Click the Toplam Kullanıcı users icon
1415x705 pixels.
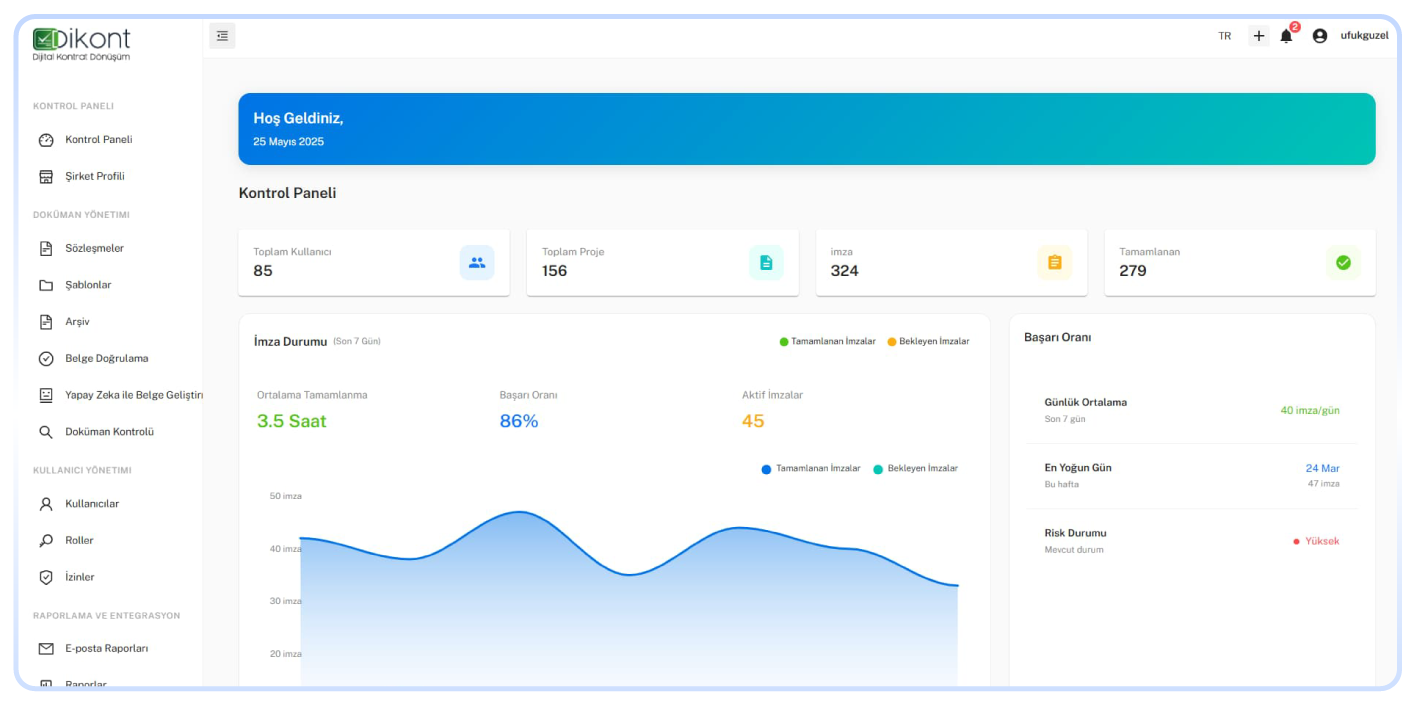(477, 262)
